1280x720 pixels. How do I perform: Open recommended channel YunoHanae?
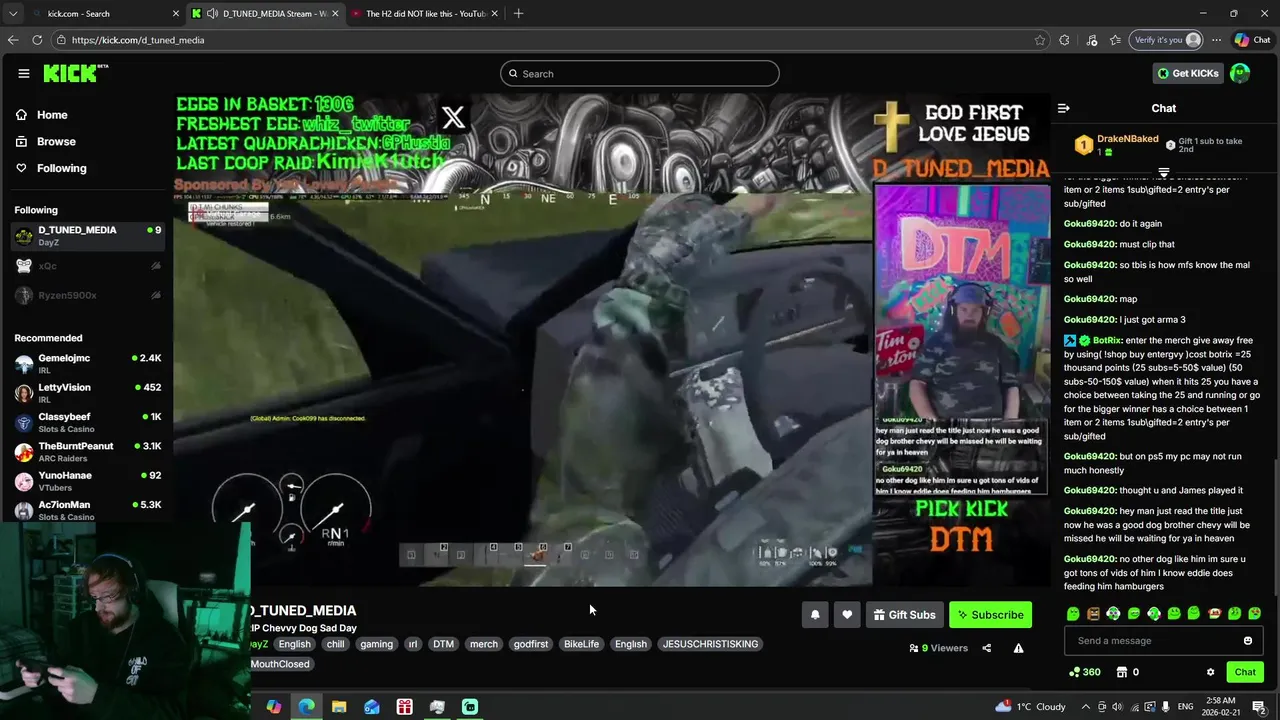pyautogui.click(x=88, y=481)
